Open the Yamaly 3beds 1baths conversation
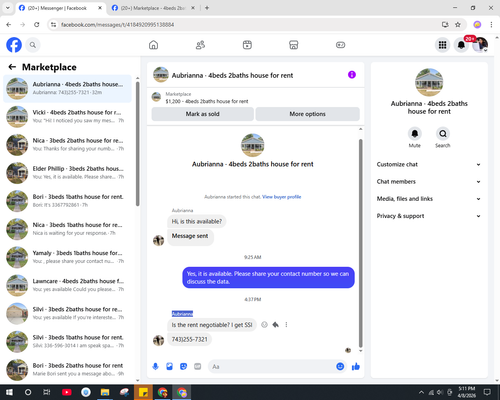Viewport: 500px width, 400px height. pyautogui.click(x=67, y=257)
